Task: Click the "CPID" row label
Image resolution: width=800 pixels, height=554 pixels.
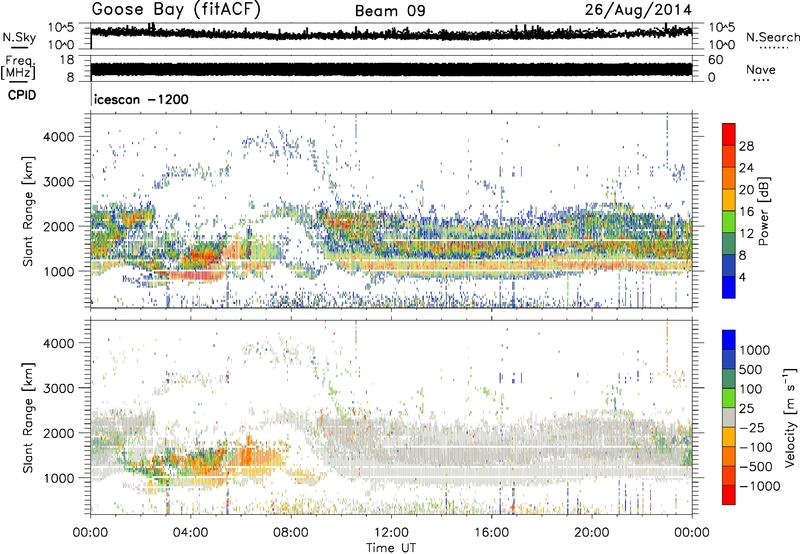Action: click(22, 95)
